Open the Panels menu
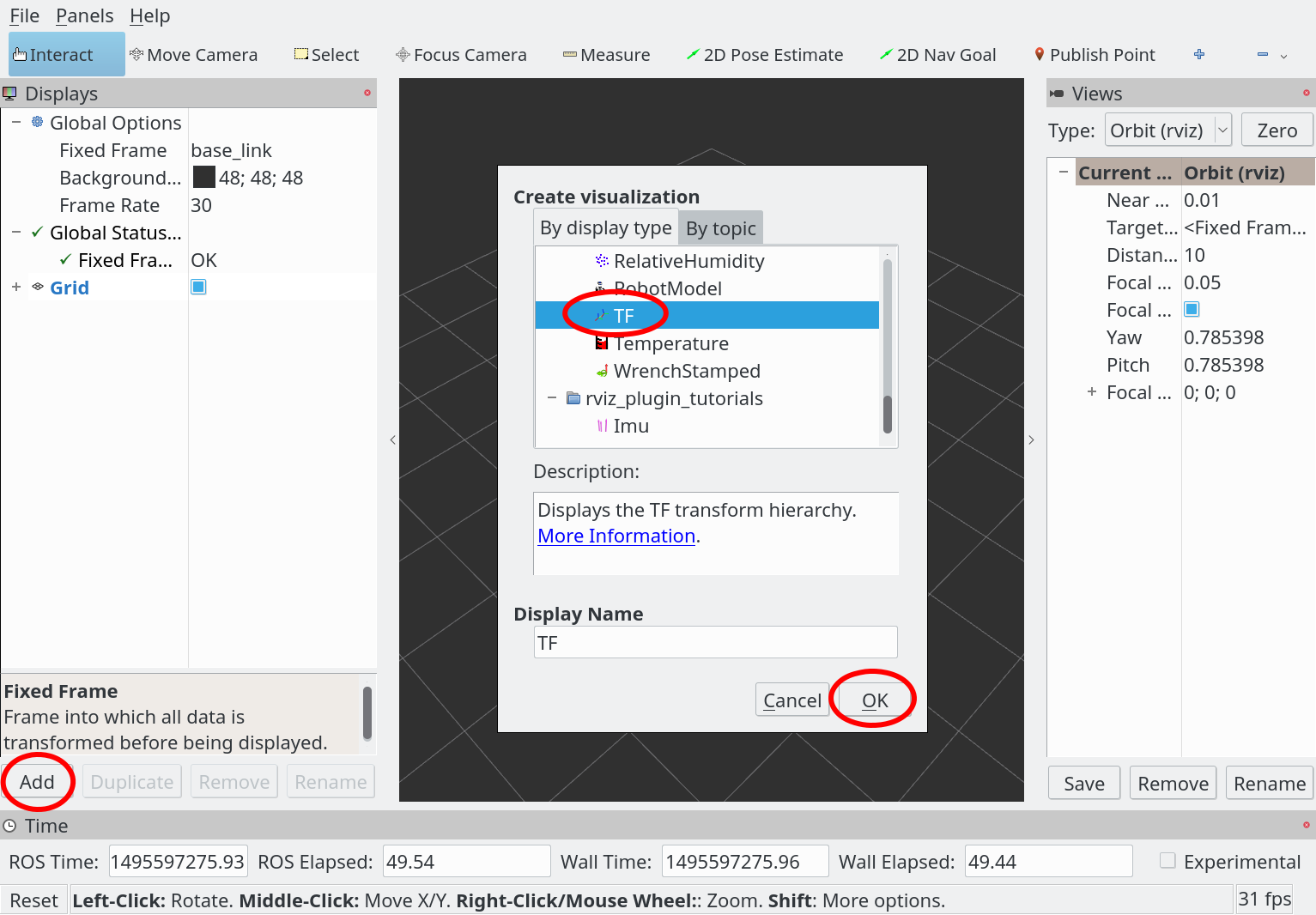This screenshot has height=915, width=1316. (84, 15)
